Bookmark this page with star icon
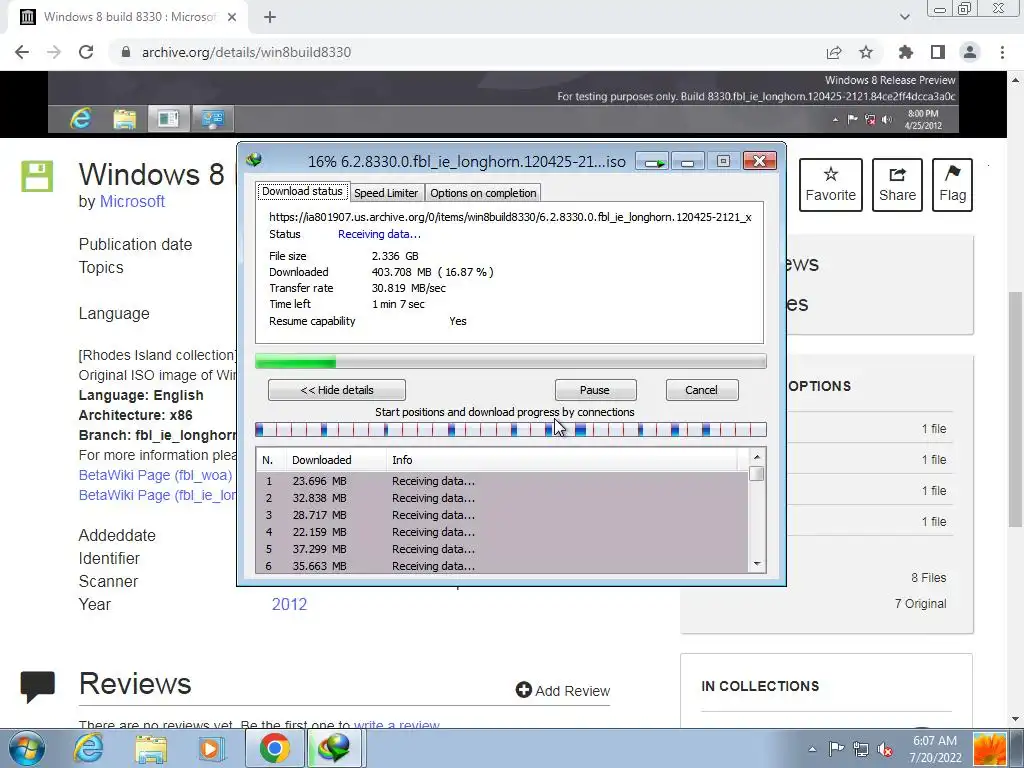 coord(866,52)
